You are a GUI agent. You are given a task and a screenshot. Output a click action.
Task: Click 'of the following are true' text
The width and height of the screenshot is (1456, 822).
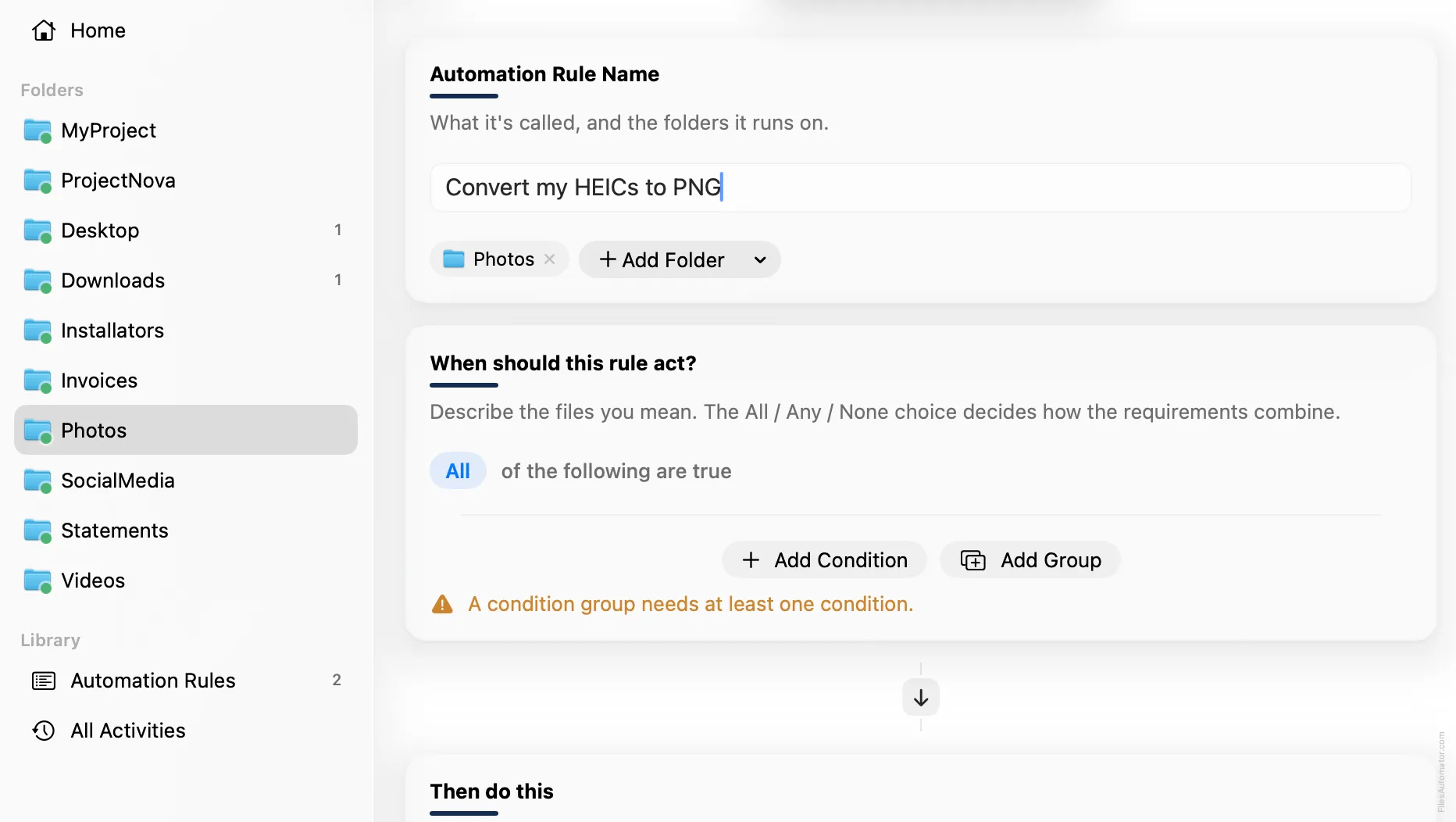[x=616, y=471]
